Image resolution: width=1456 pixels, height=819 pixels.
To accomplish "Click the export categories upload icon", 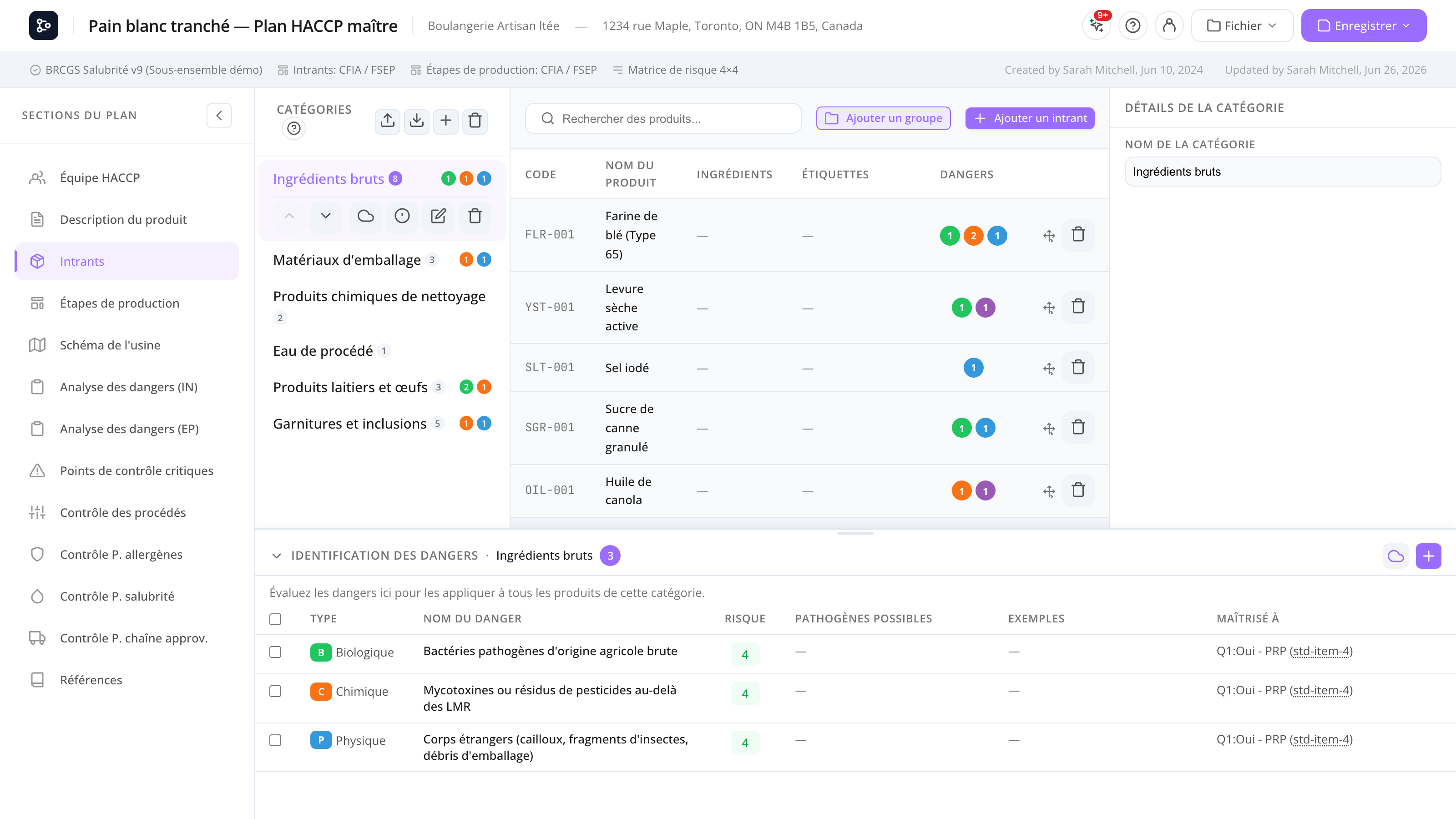I will (x=387, y=121).
